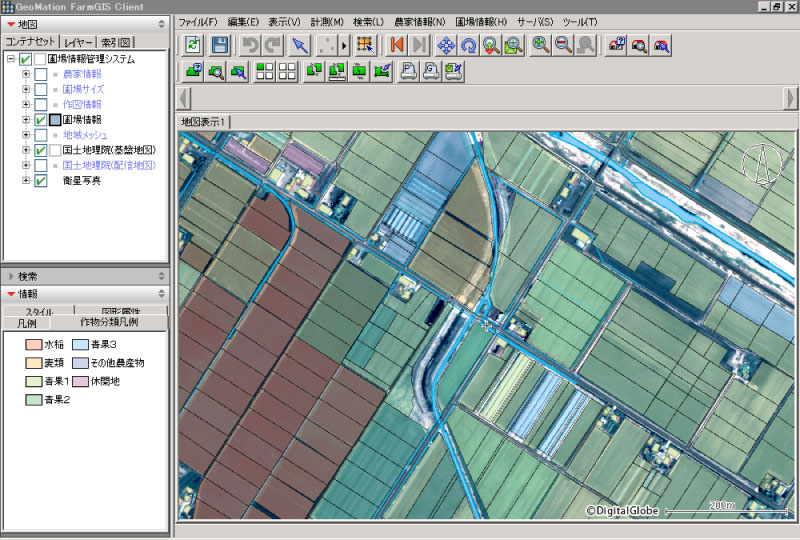The image size is (800, 540).
Task: Click the empty four-square grid icon
Action: 287,71
